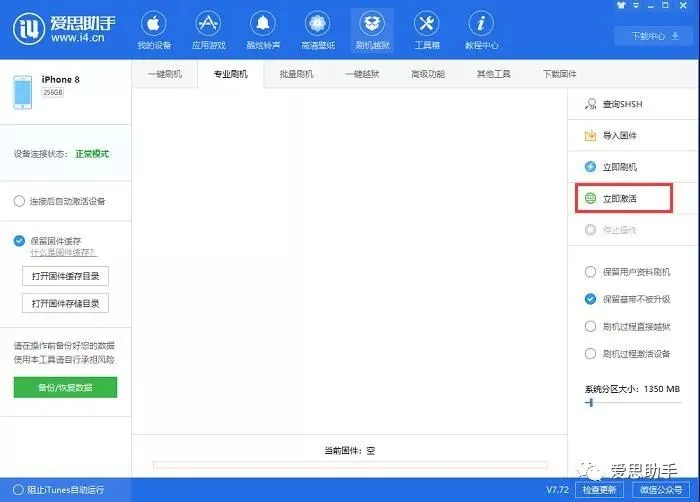Click 查询SHSH text label
This screenshot has width=700, height=502.
[x=622, y=104]
